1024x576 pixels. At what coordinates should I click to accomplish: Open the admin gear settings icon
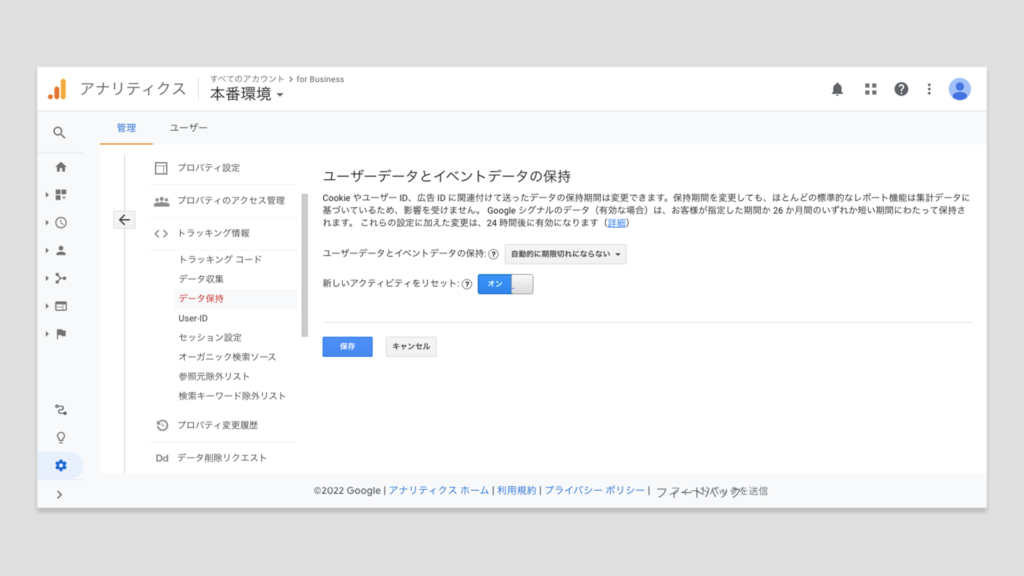(61, 465)
